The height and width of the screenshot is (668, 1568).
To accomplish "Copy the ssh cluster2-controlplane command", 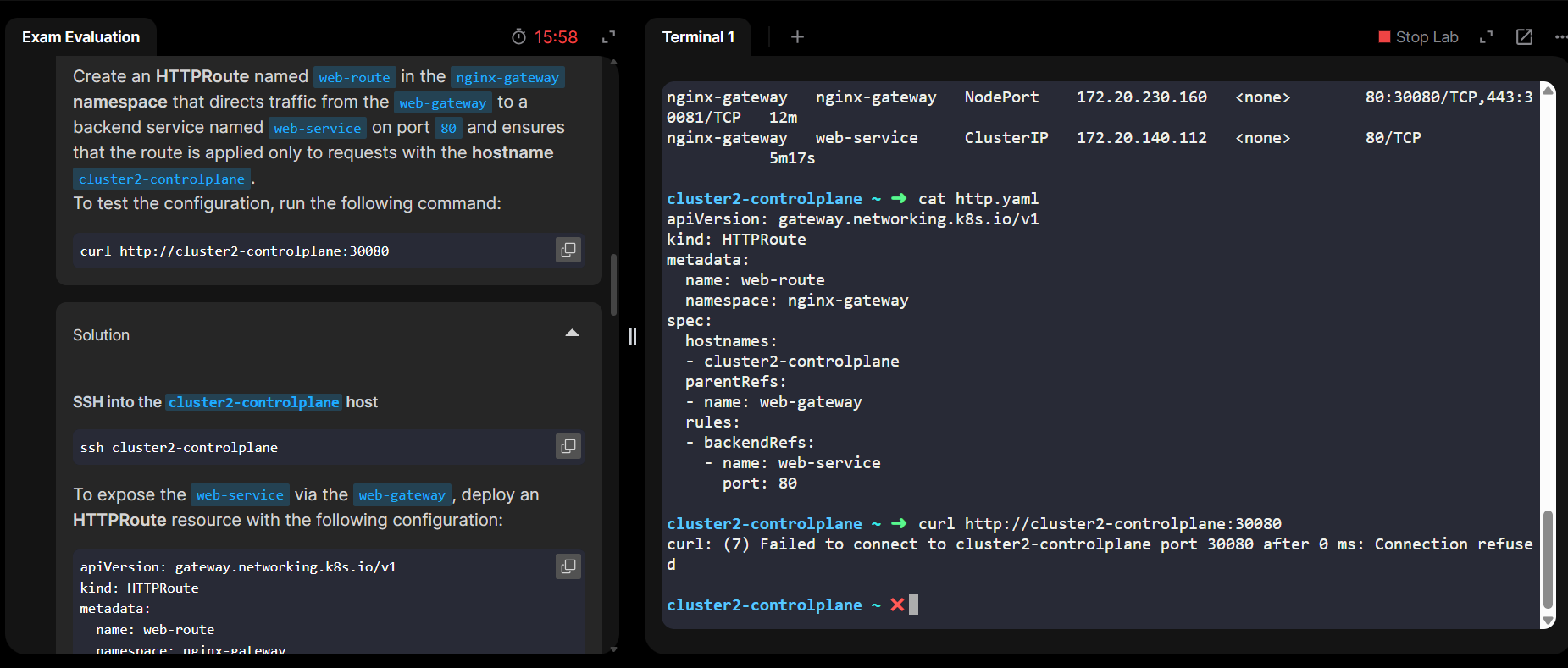I will click(568, 446).
